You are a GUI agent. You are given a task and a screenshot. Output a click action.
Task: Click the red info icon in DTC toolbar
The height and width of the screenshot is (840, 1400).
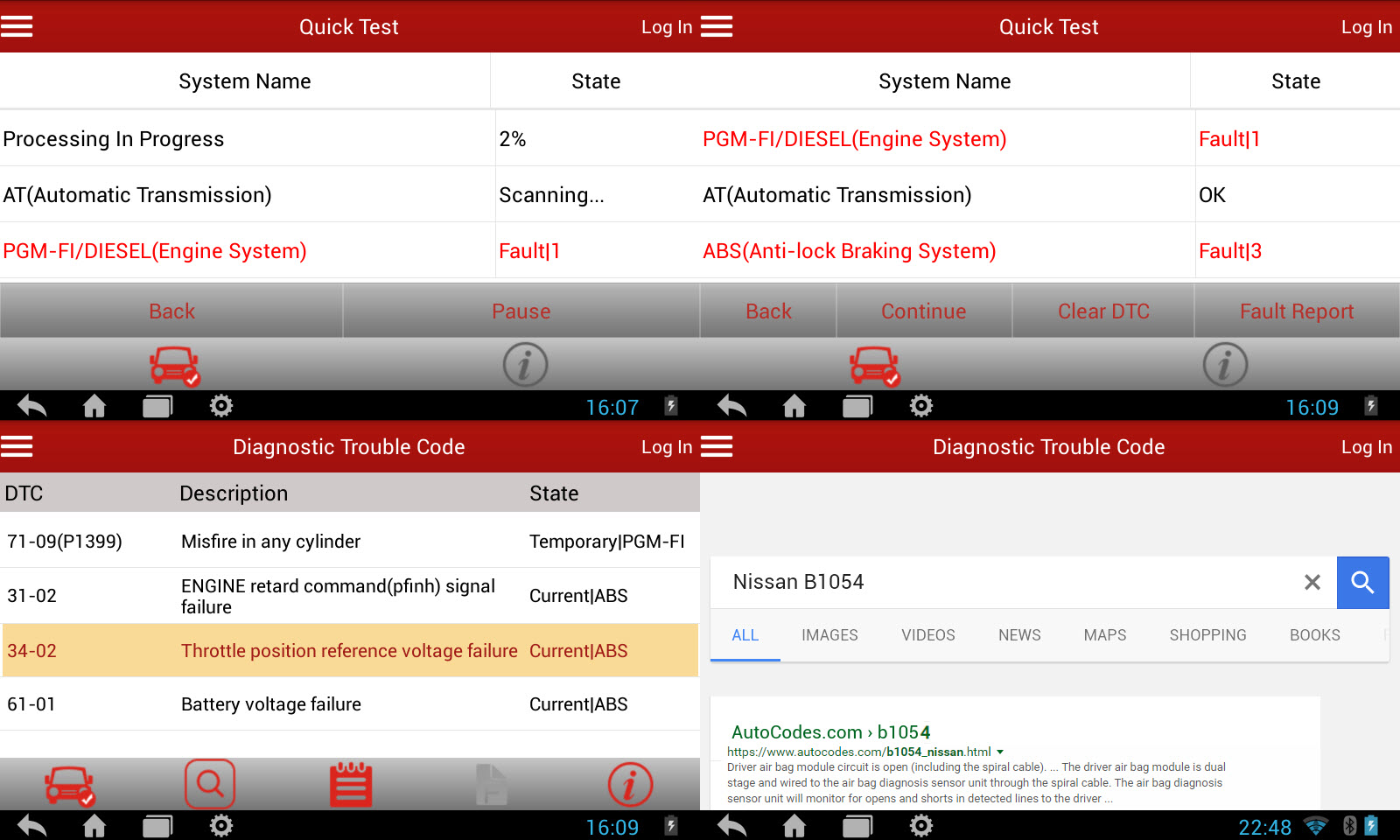coord(630,784)
